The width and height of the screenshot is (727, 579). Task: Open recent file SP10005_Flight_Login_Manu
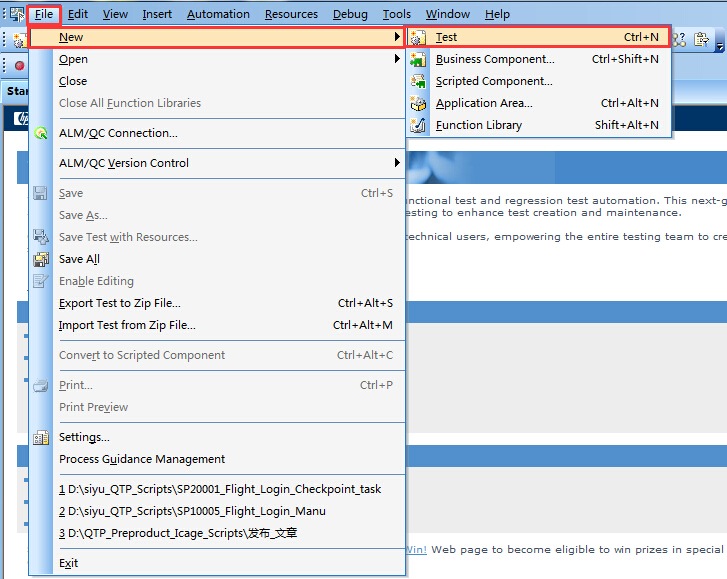[x=217, y=511]
